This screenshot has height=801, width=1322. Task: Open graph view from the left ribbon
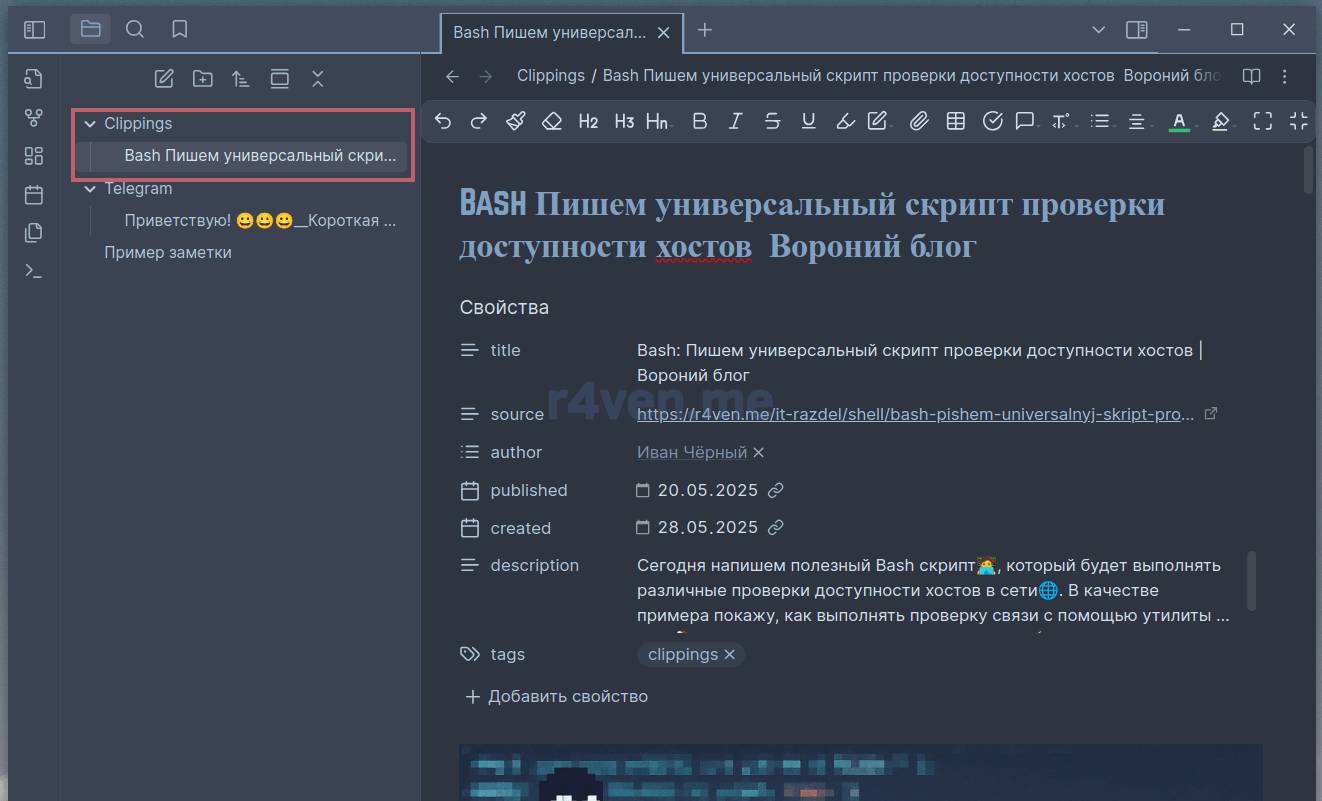(34, 118)
